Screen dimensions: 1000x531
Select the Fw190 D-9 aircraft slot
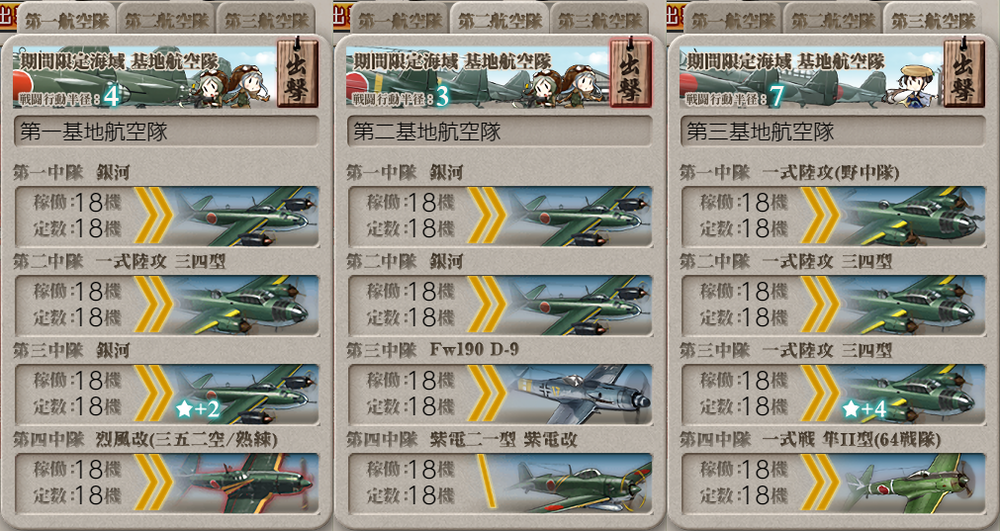point(500,394)
